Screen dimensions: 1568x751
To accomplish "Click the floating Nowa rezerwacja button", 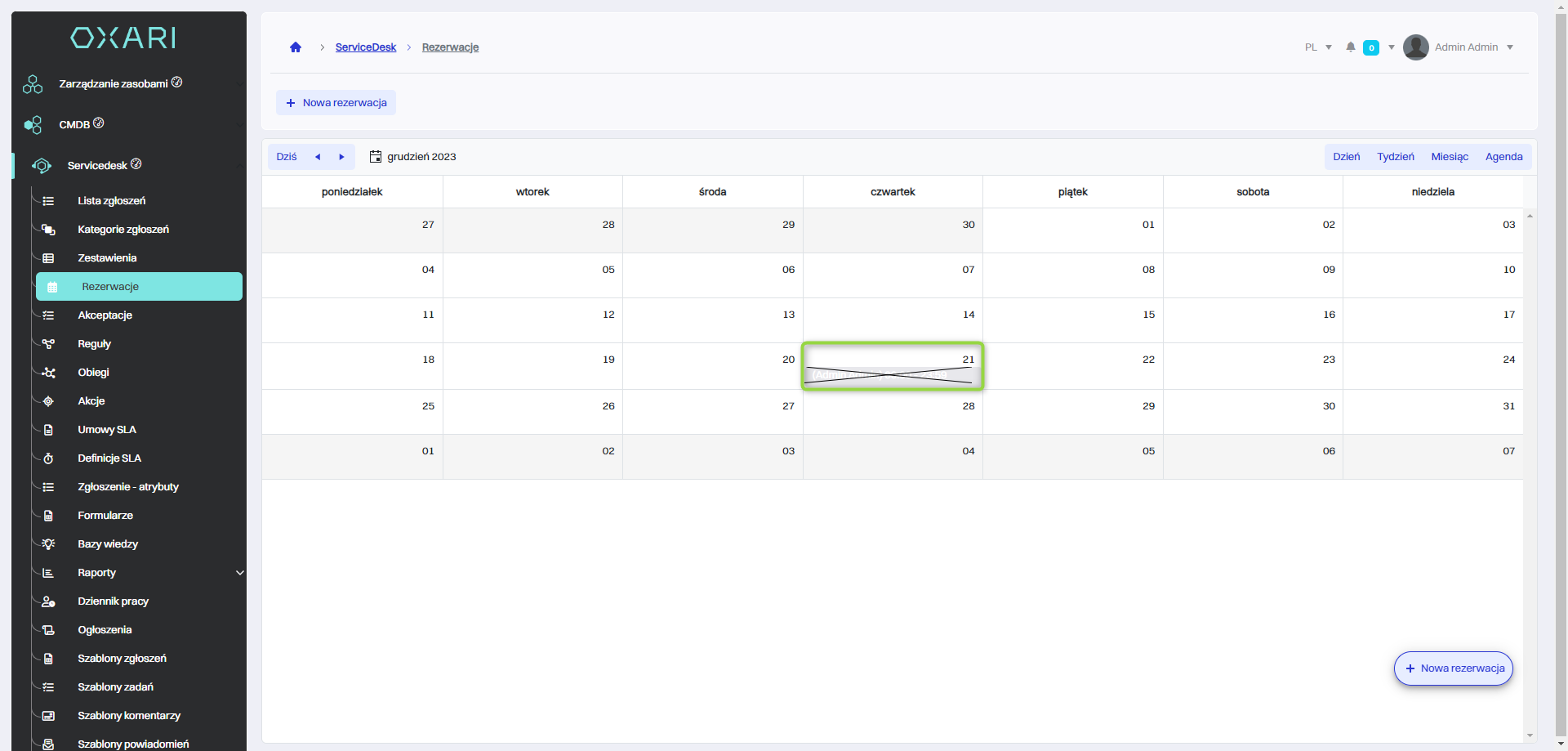I will point(1453,668).
